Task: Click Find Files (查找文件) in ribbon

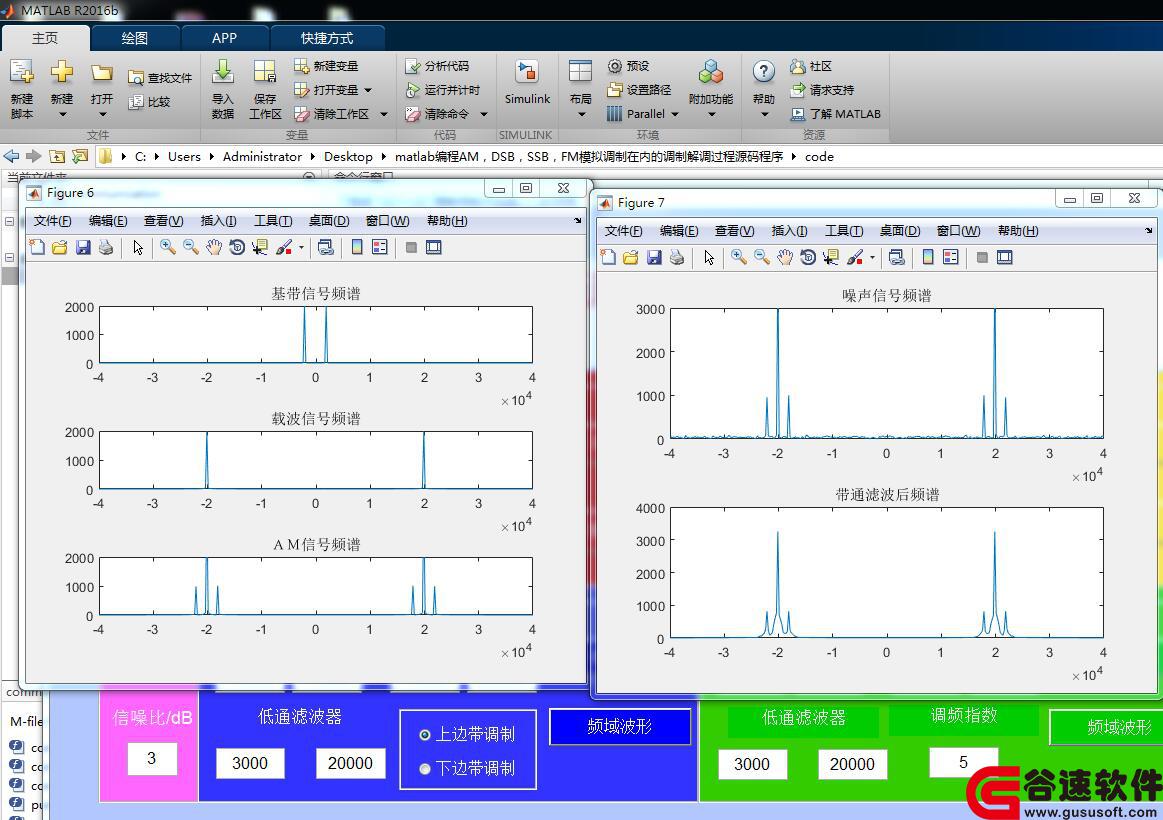Action: [x=159, y=78]
